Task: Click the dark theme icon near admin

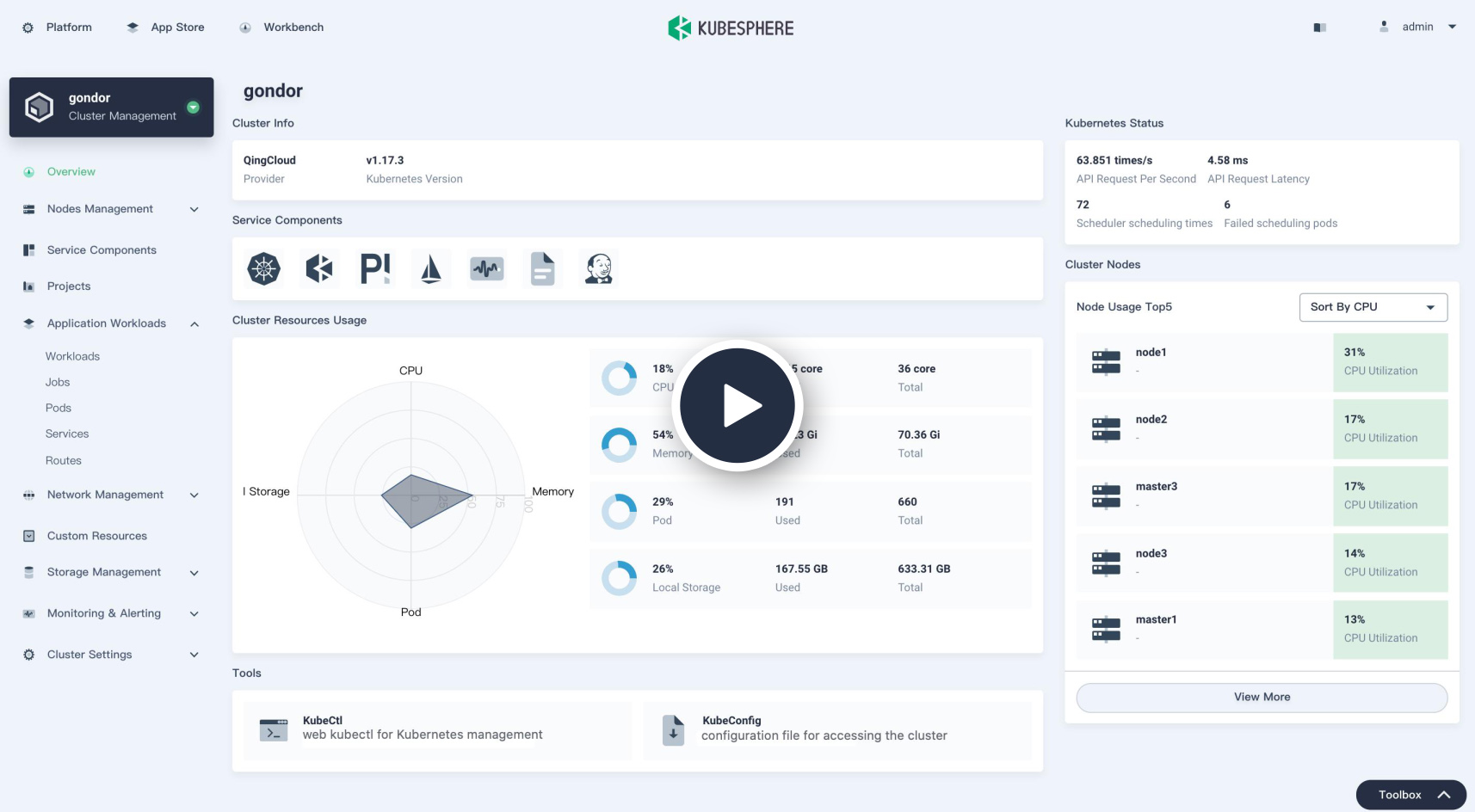Action: tap(1320, 28)
